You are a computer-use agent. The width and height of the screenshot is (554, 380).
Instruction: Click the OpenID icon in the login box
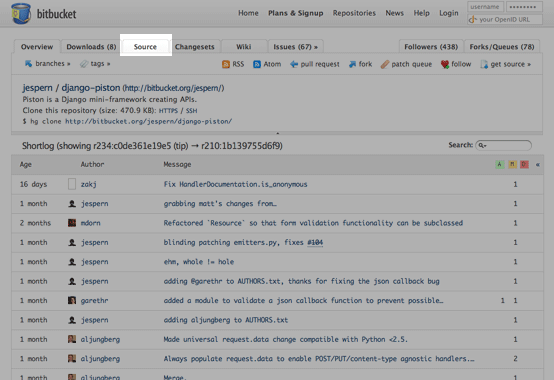point(472,19)
